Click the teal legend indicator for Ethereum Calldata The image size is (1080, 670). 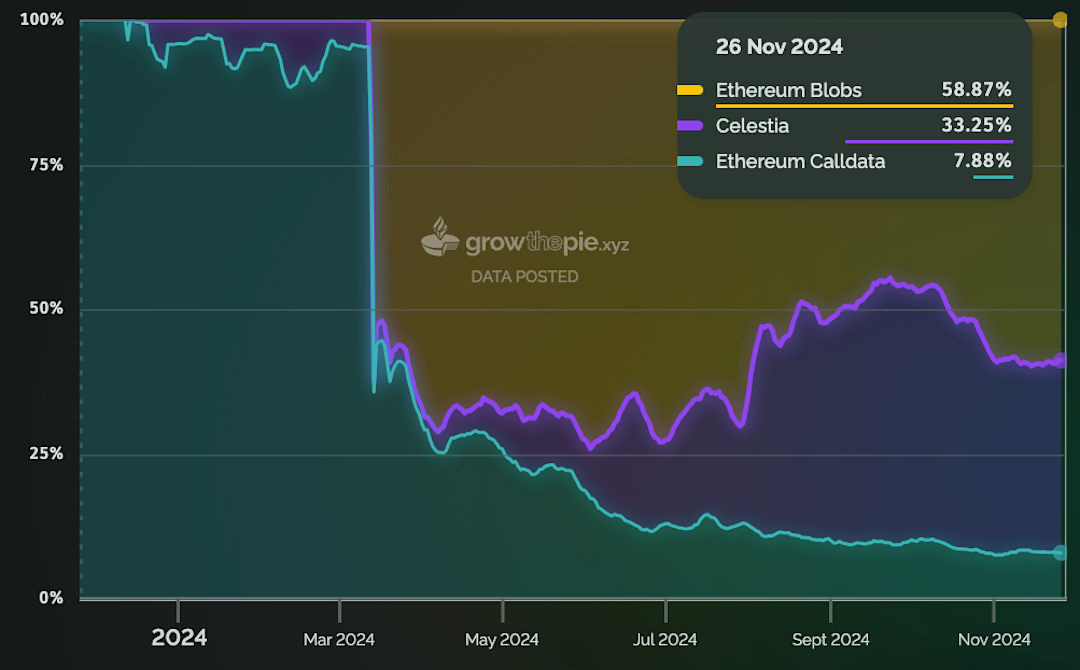pos(692,160)
